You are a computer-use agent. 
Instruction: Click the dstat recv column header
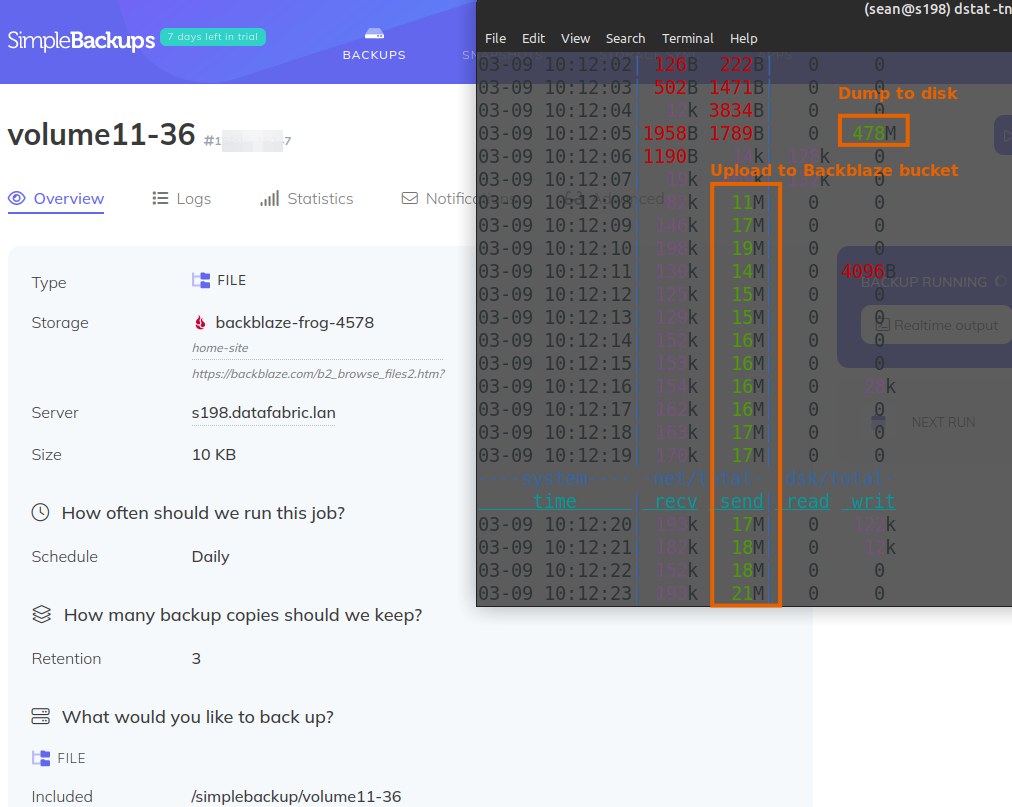676,501
